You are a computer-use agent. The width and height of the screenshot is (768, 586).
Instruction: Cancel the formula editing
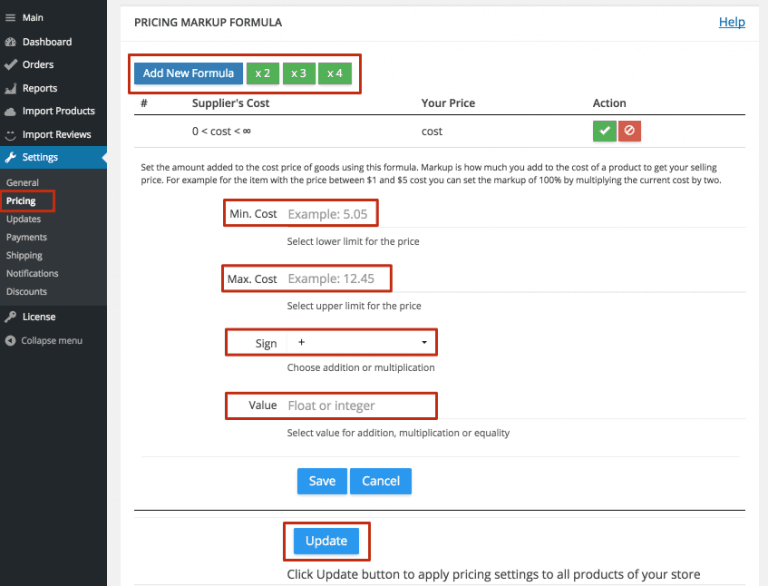coord(381,481)
